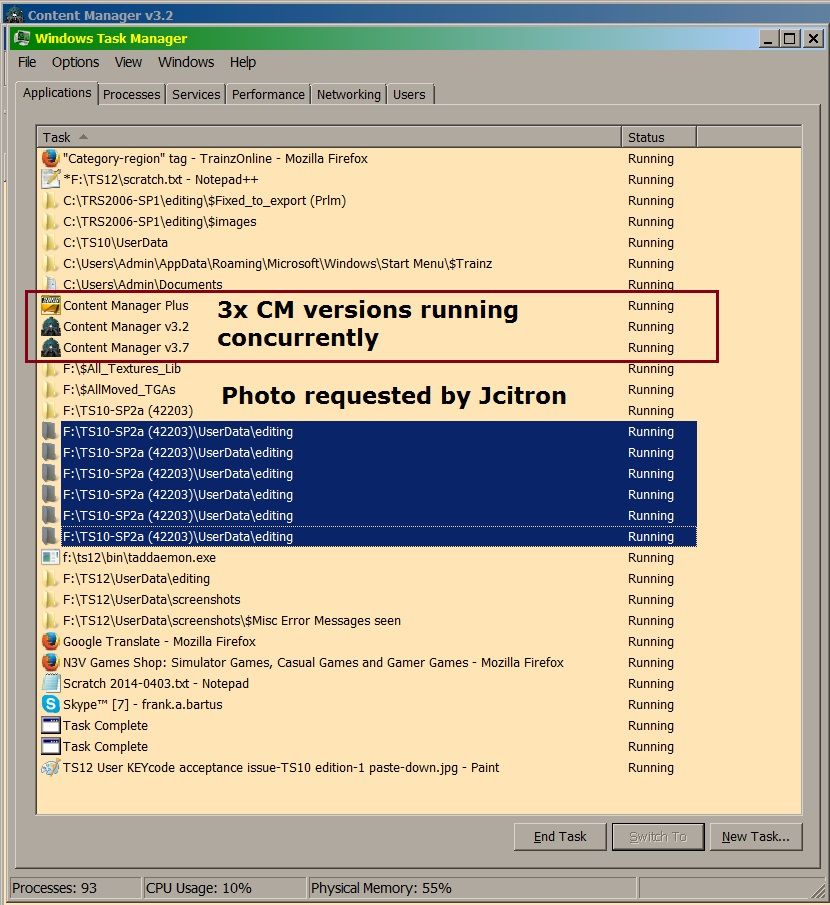This screenshot has height=905, width=830.
Task: Click folder icon for TRS2006-SP1\editing\$images
Action: point(51,221)
